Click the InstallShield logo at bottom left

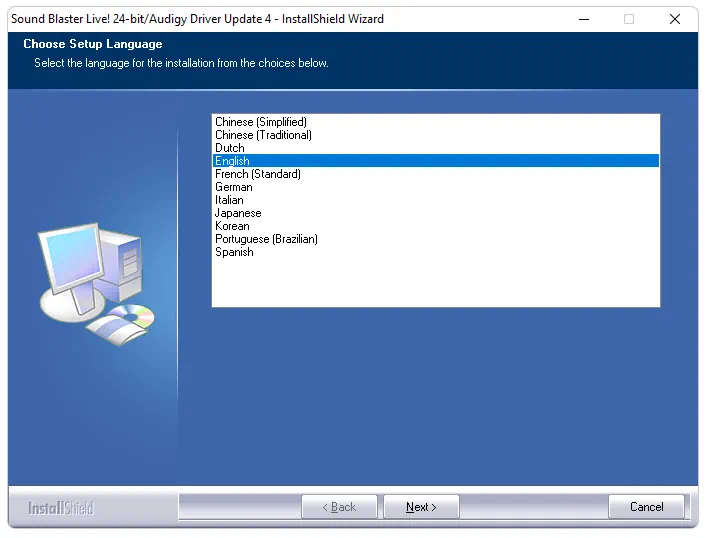[x=60, y=508]
